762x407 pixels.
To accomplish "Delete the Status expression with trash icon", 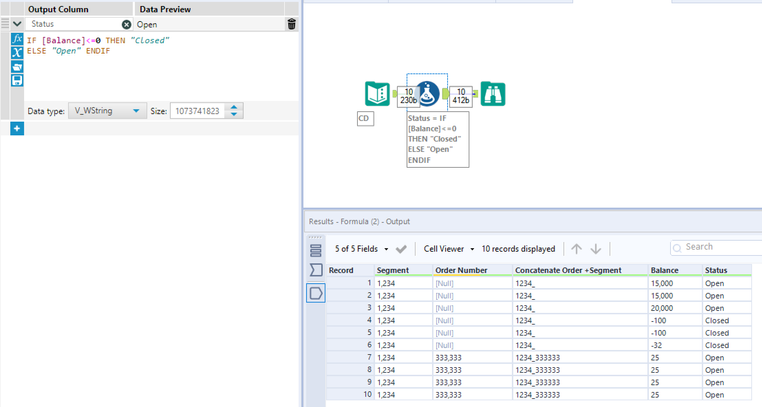I will [292, 24].
